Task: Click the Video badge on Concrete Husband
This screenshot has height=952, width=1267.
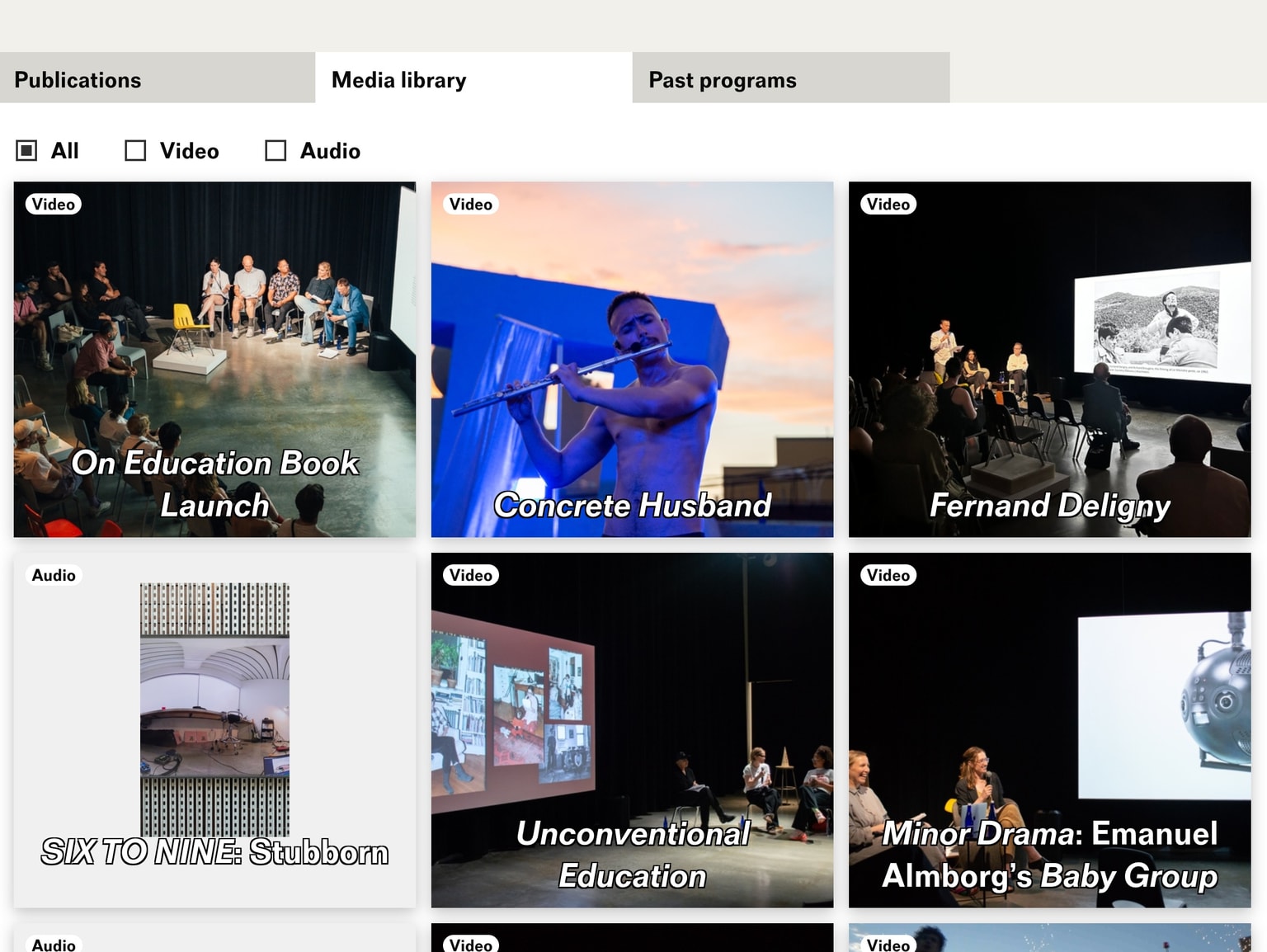Action: click(x=470, y=205)
